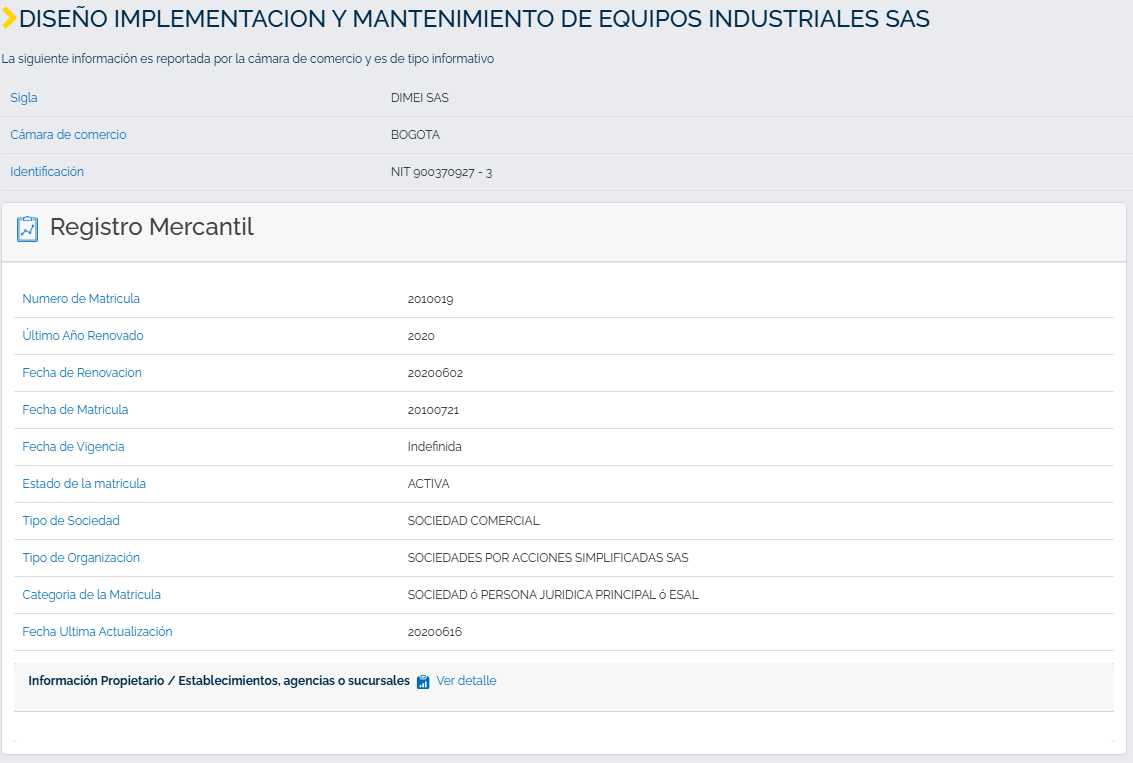Click the Tipo de Sociedad label
The width and height of the screenshot is (1133, 763).
point(71,520)
